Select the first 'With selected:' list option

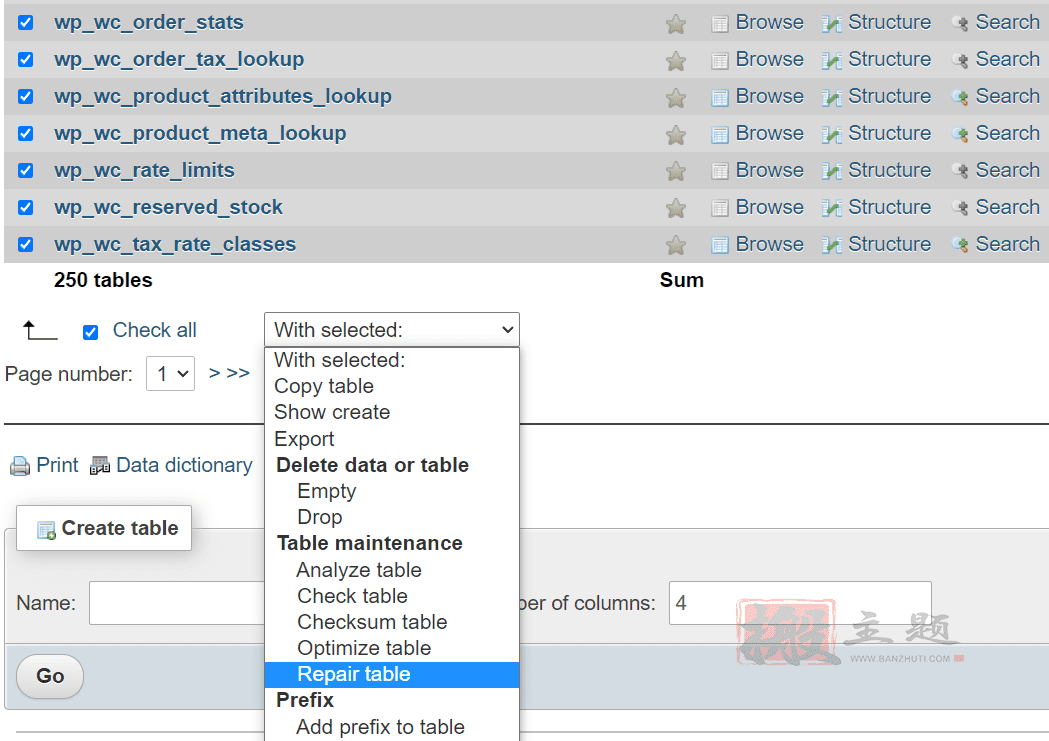point(392,360)
